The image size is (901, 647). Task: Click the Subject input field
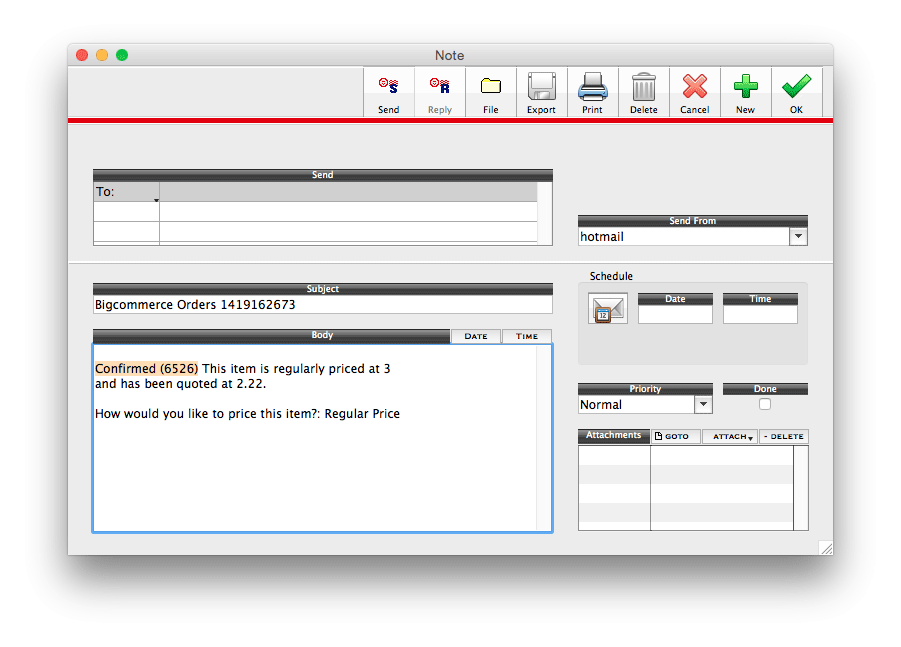tap(322, 305)
